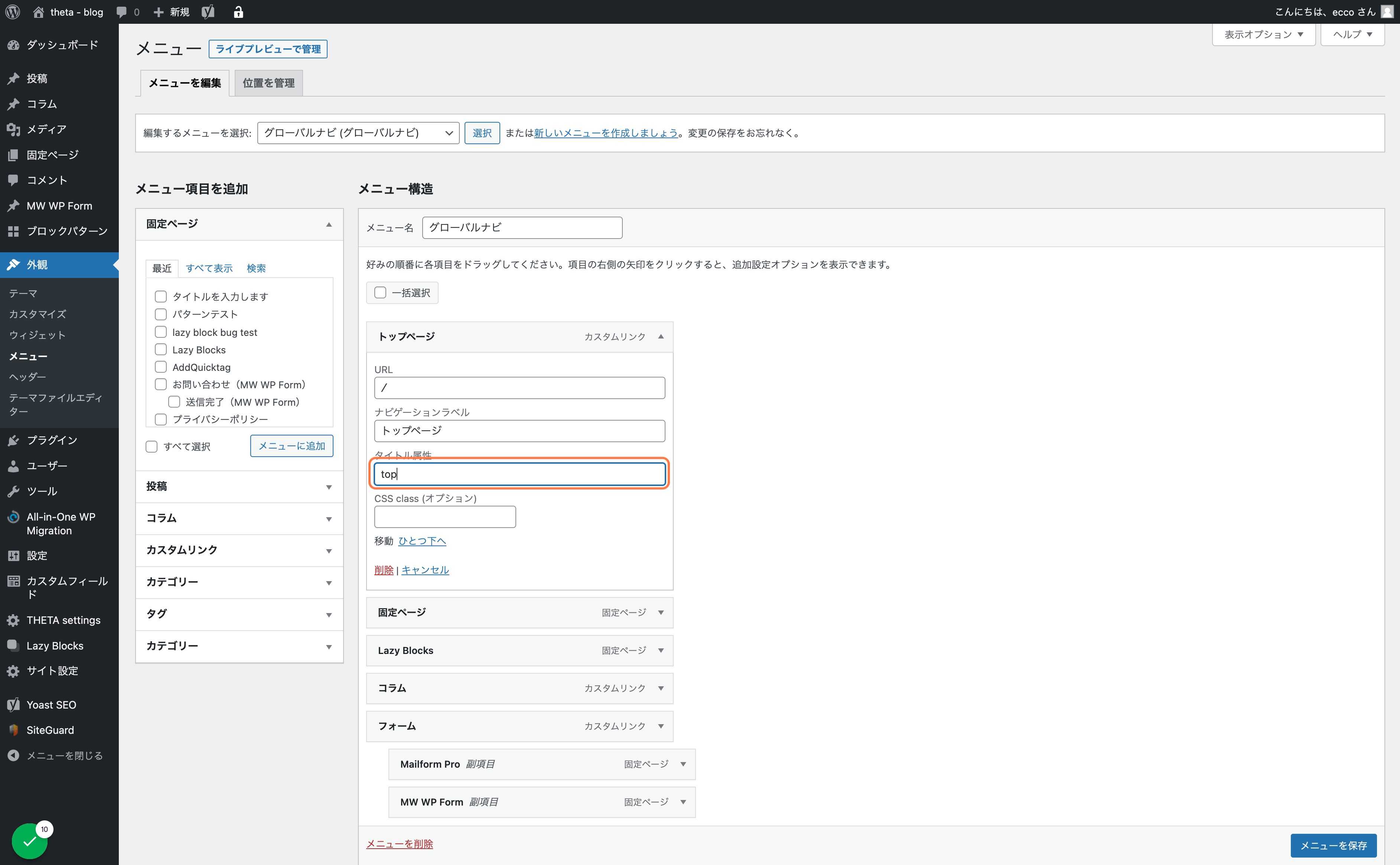Open the Yoast SEO icon in admin bar

click(x=208, y=12)
